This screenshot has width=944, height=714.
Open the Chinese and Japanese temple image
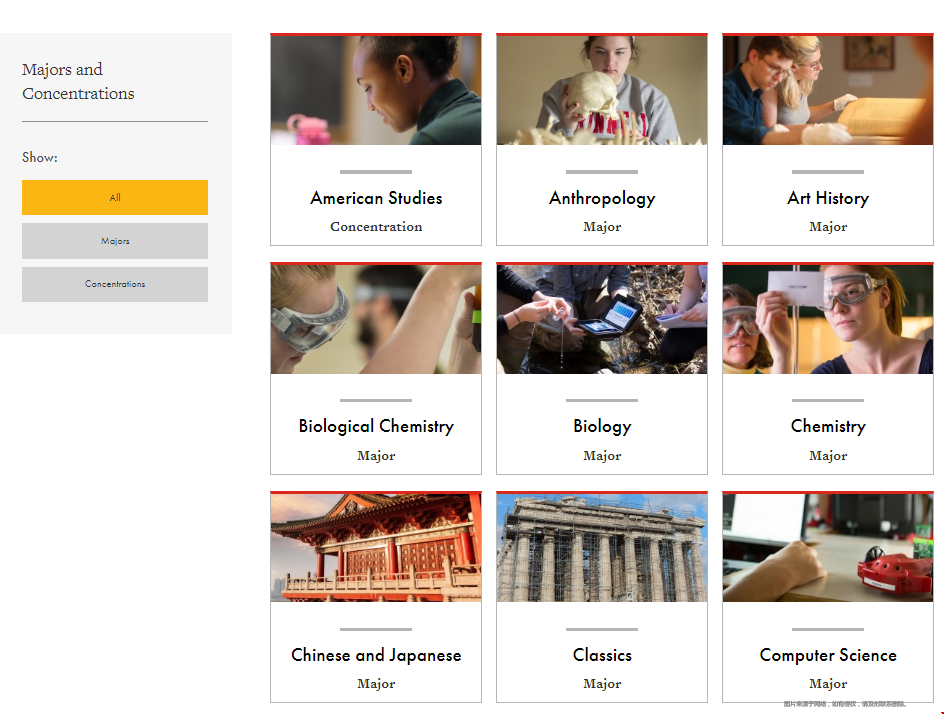376,548
